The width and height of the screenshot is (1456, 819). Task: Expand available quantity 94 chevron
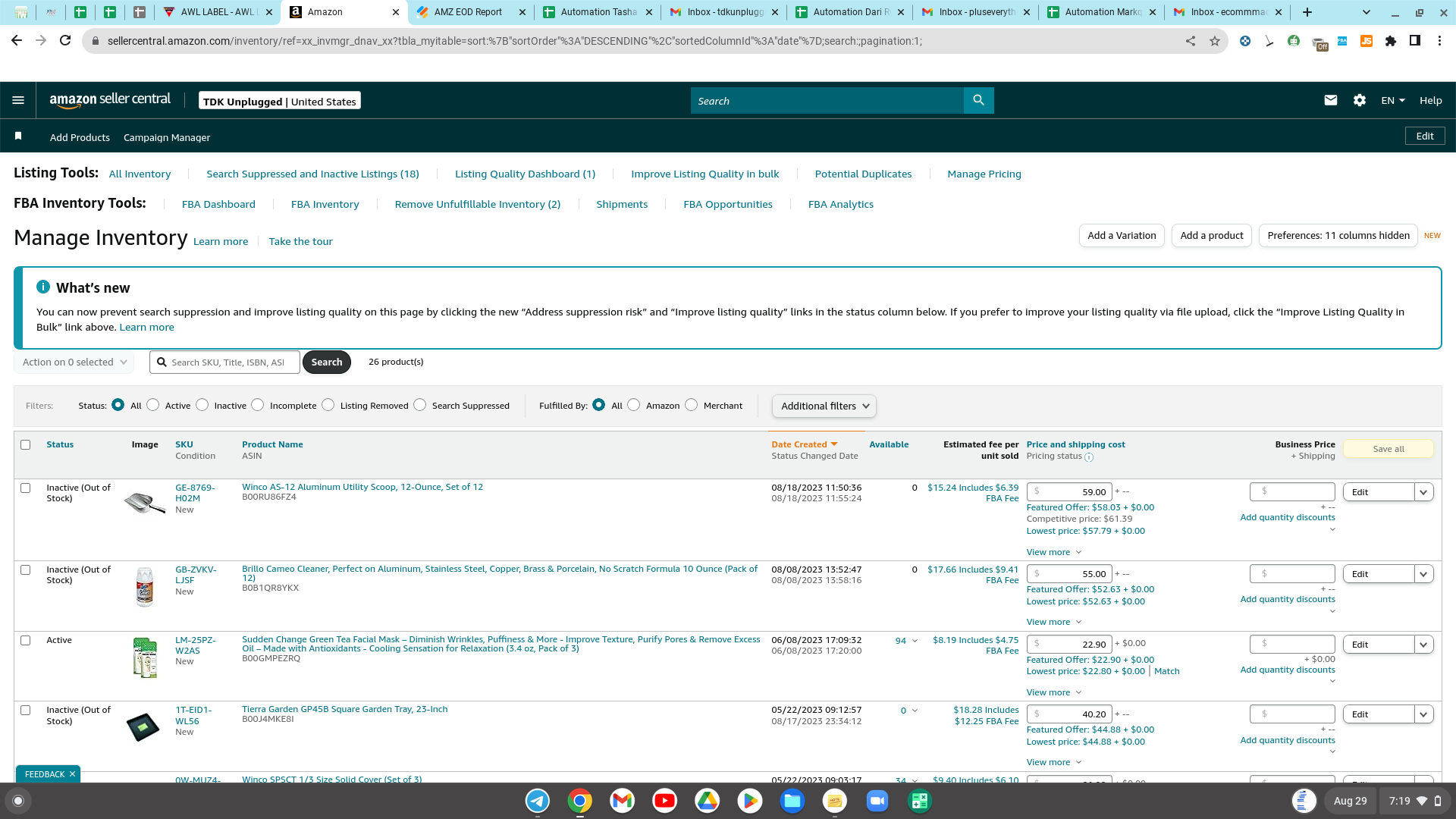pos(915,642)
